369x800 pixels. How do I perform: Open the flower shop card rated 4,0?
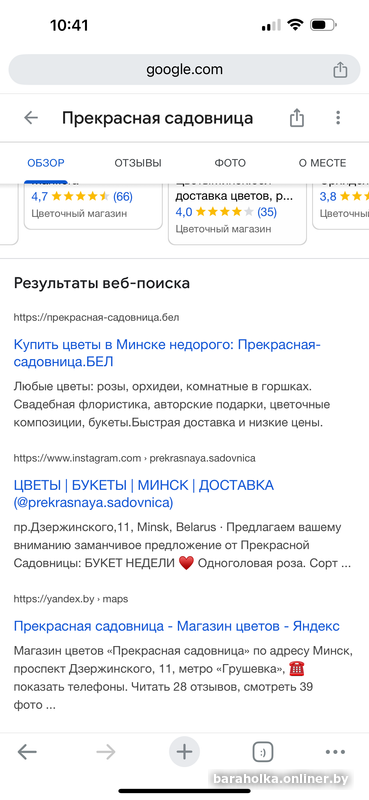pyautogui.click(x=237, y=212)
